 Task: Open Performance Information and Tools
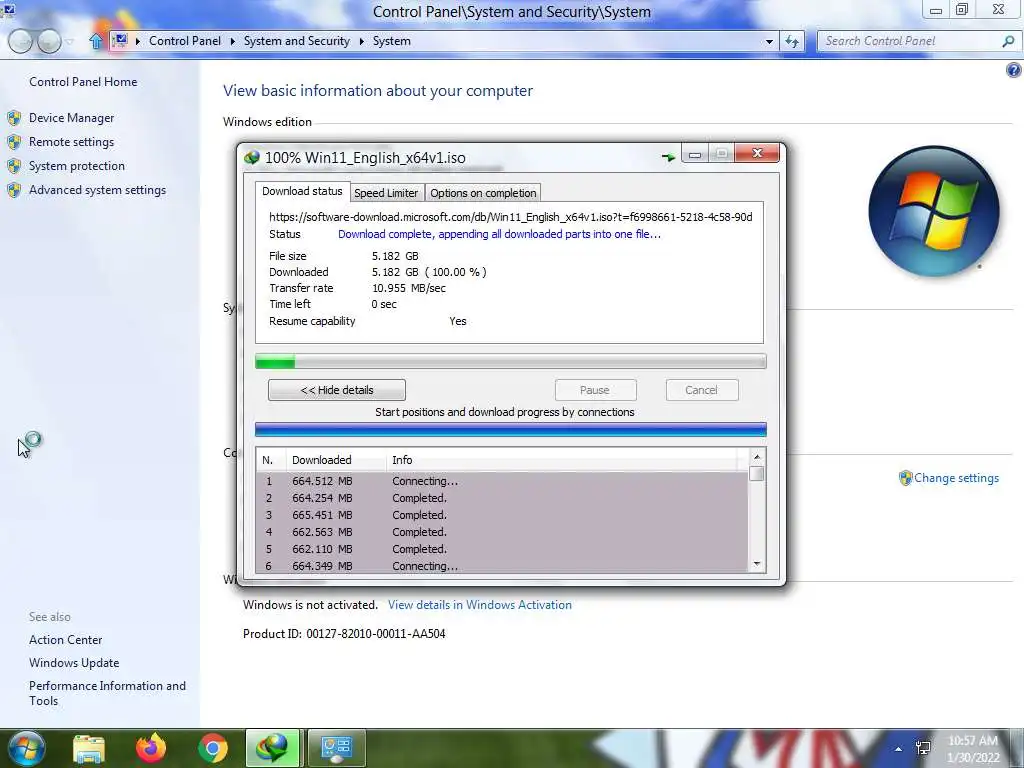tap(107, 693)
